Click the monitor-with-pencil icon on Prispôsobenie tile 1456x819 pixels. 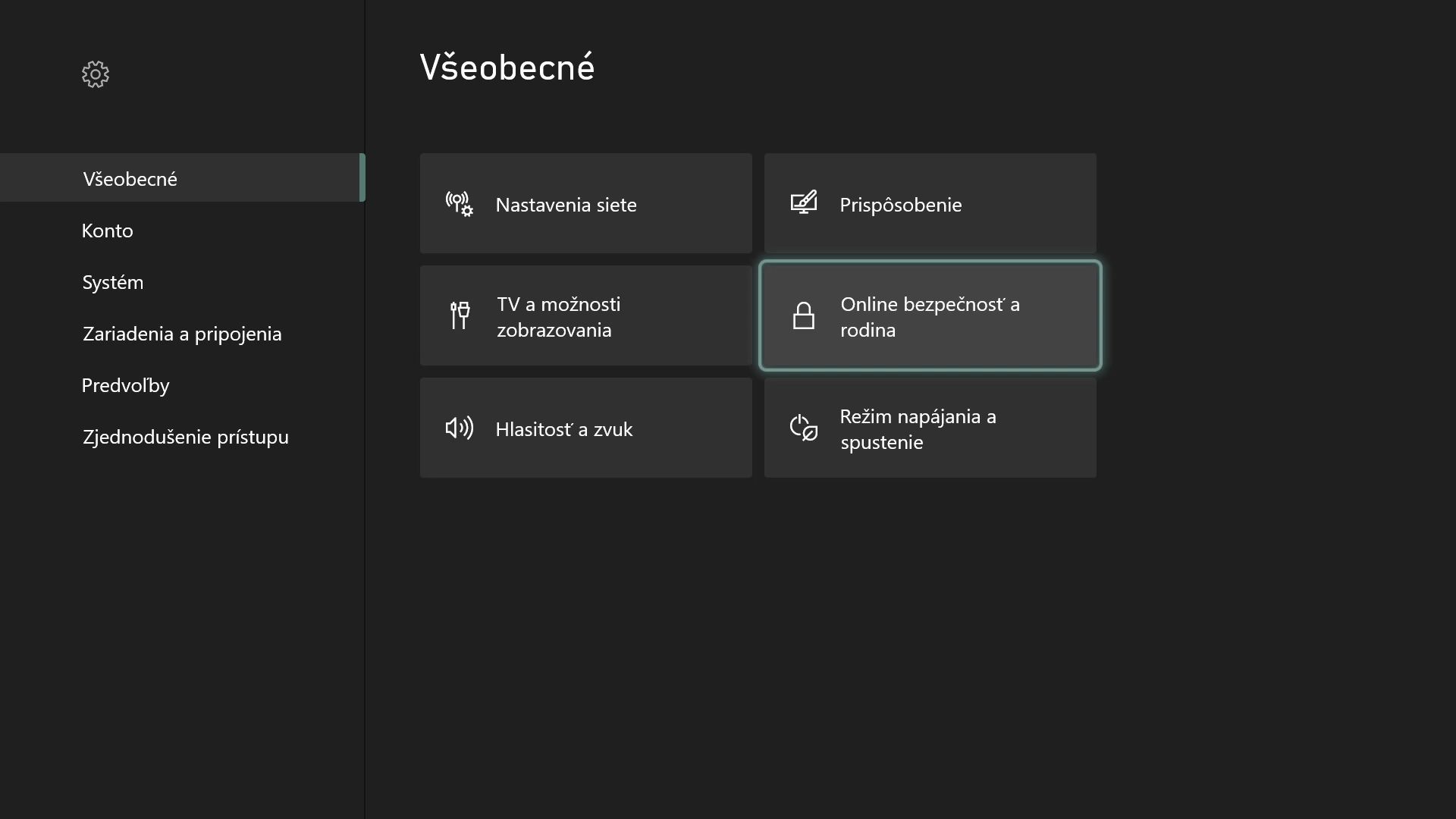804,202
